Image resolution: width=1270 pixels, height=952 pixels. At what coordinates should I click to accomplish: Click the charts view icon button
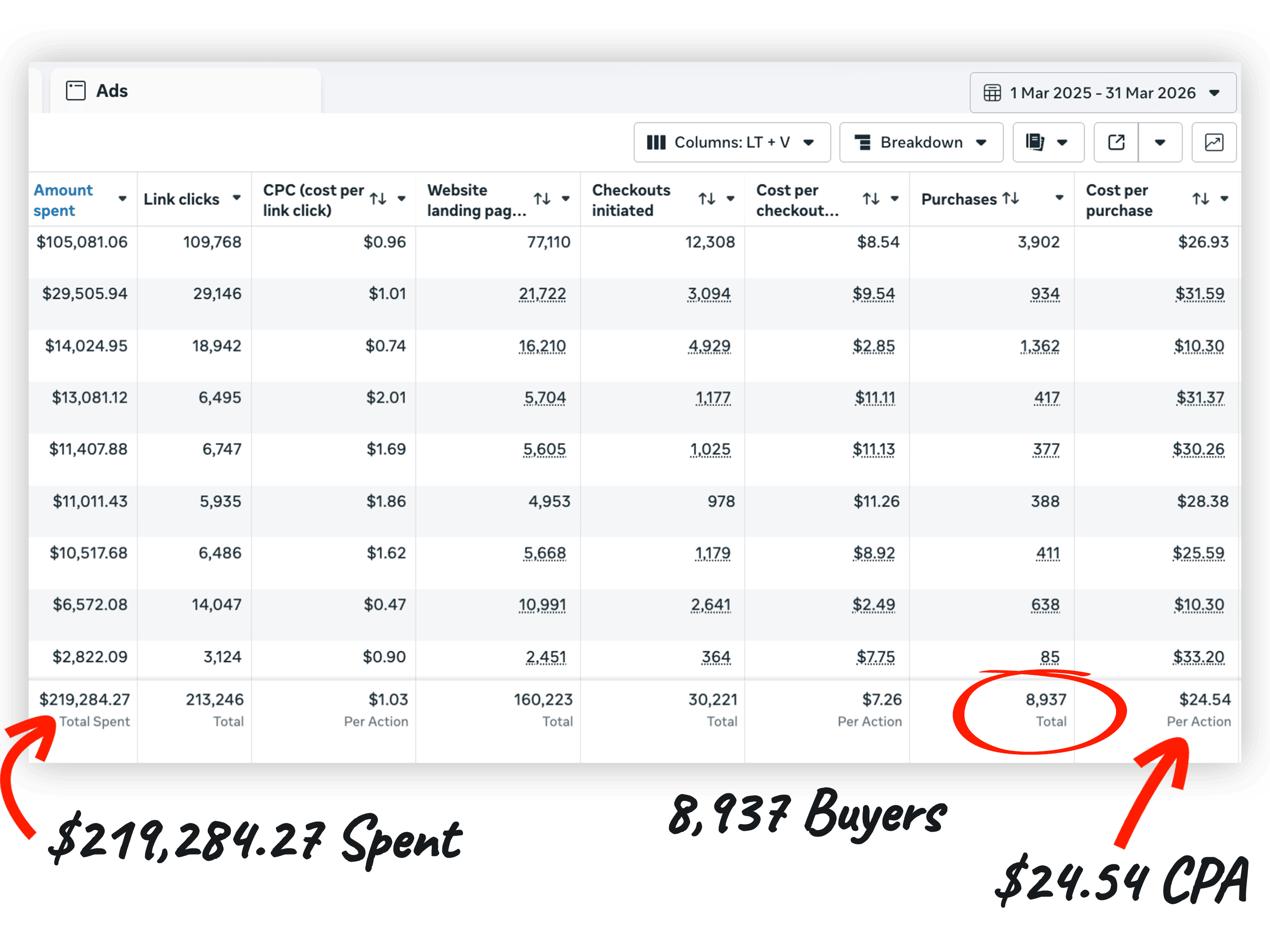tap(1213, 142)
